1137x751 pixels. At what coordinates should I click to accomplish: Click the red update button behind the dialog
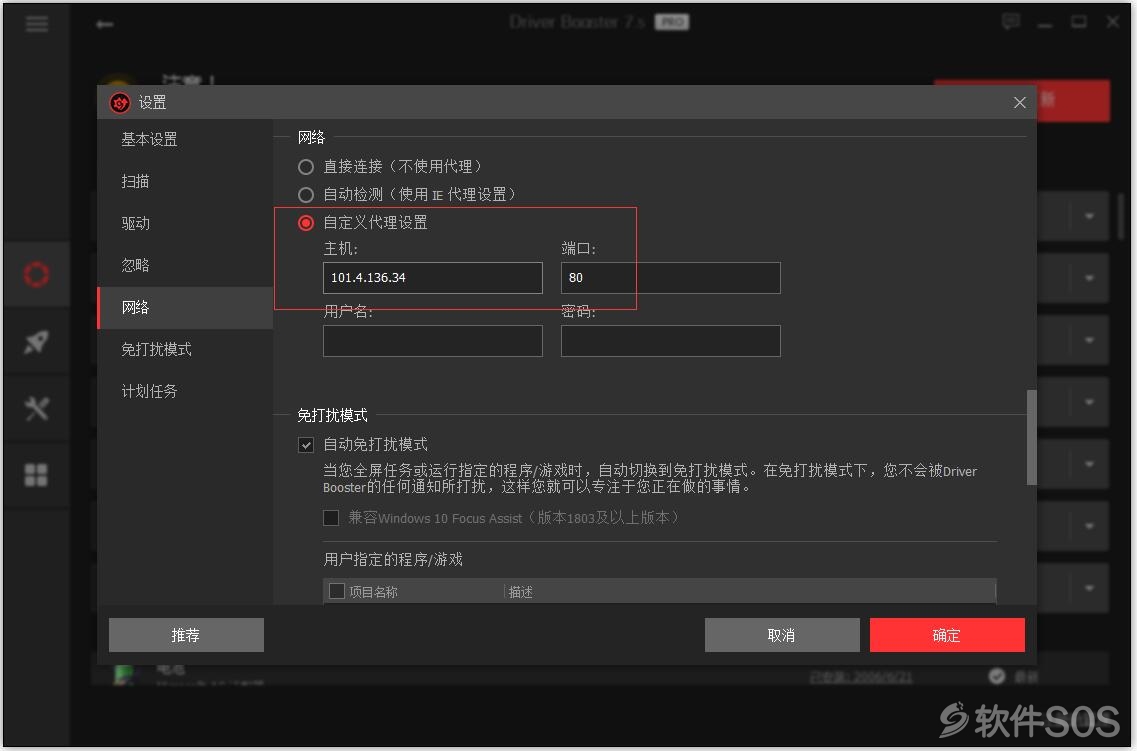(1073, 100)
